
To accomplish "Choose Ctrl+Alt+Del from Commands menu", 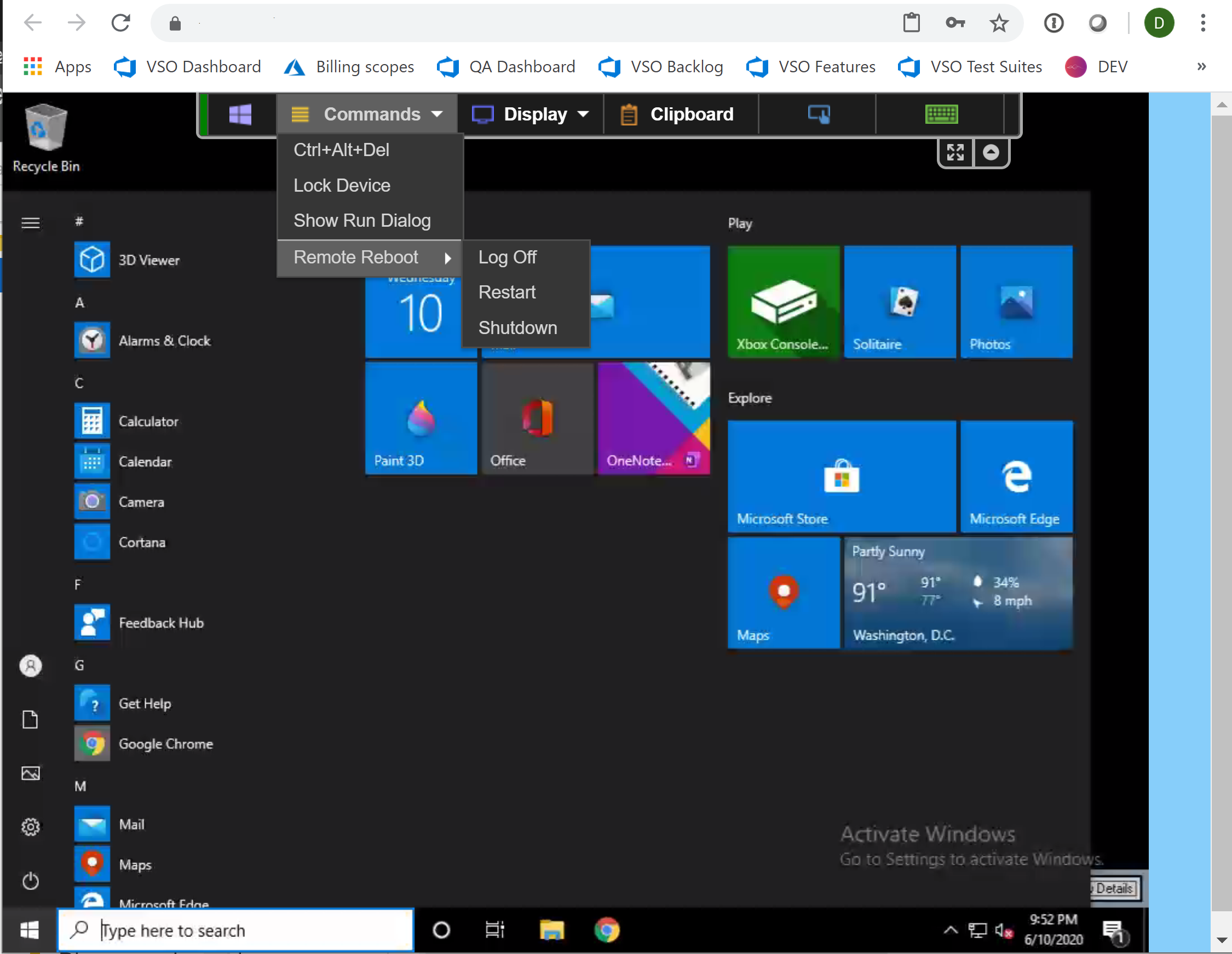I will click(341, 150).
